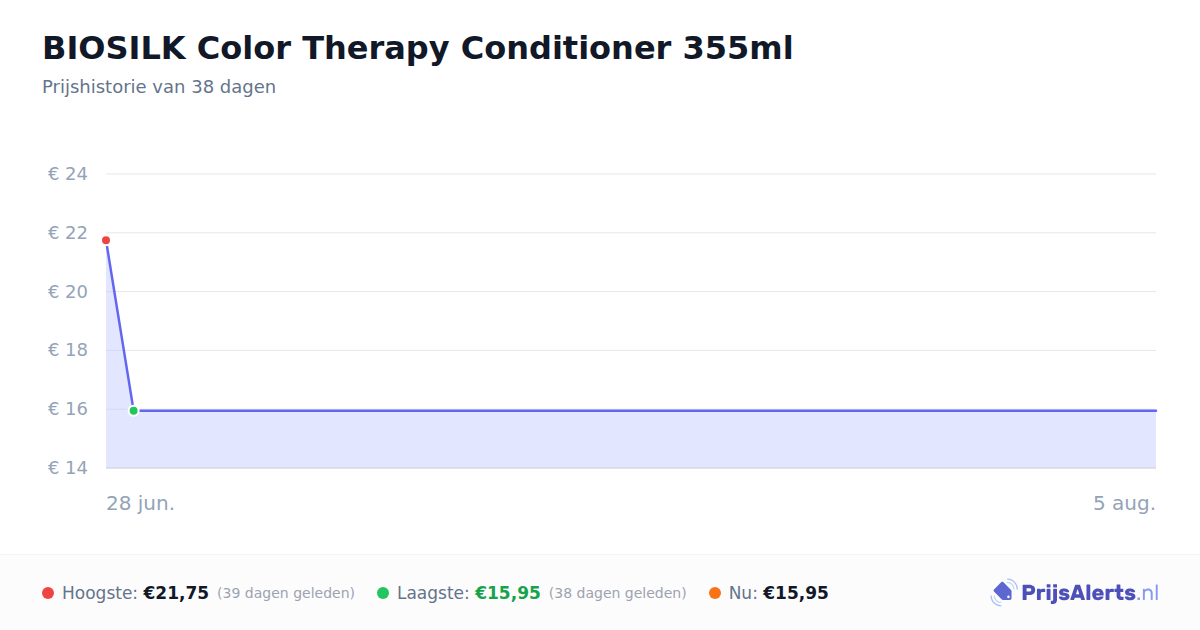The height and width of the screenshot is (630, 1200).
Task: Click the € 20 axis label
Action: click(x=68, y=292)
